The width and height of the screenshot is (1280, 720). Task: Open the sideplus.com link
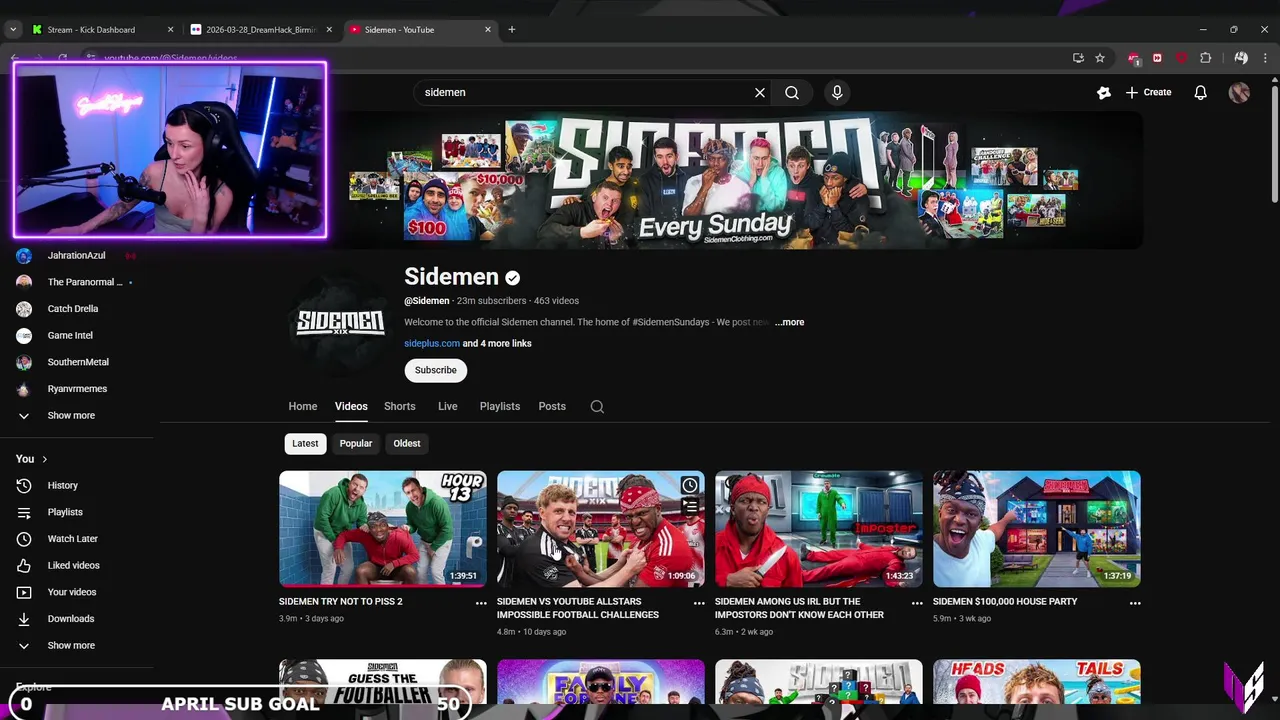(x=432, y=343)
